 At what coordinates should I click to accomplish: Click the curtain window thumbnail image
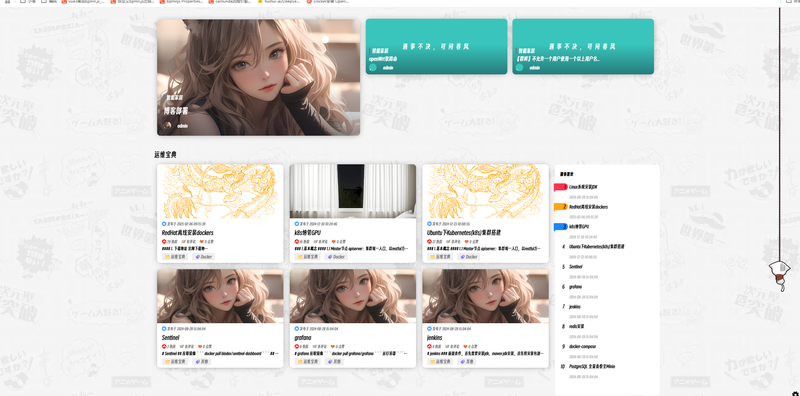pyautogui.click(x=353, y=191)
